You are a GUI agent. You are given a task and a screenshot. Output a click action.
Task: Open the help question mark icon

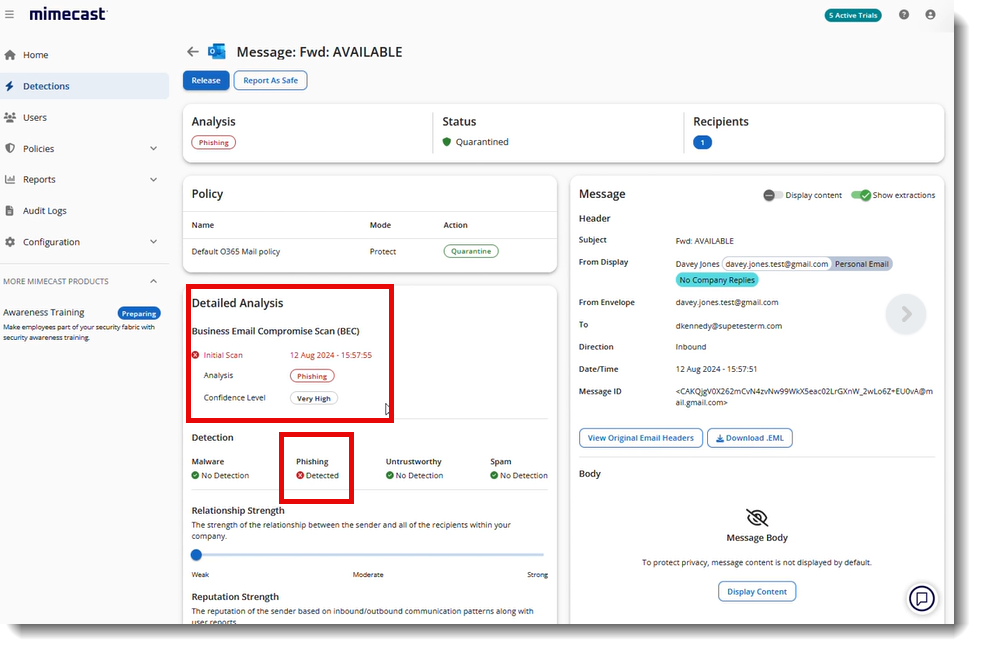click(904, 14)
